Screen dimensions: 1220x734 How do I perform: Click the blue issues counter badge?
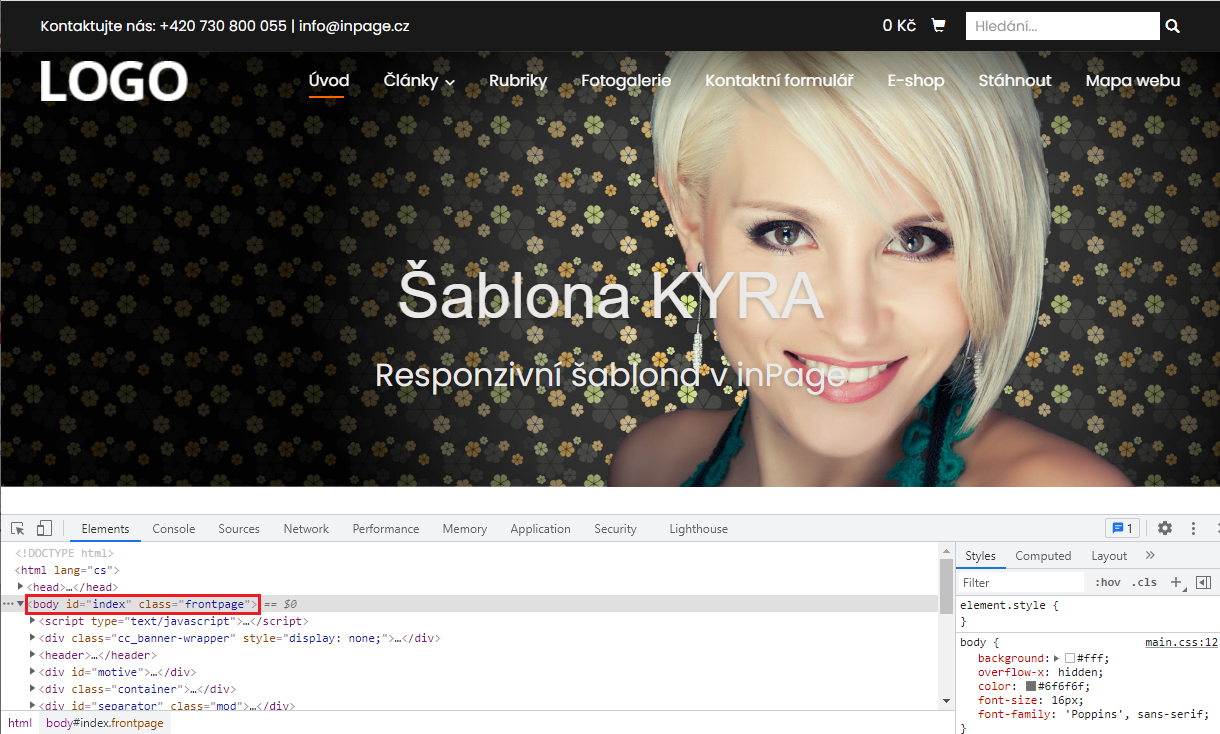click(x=1121, y=528)
